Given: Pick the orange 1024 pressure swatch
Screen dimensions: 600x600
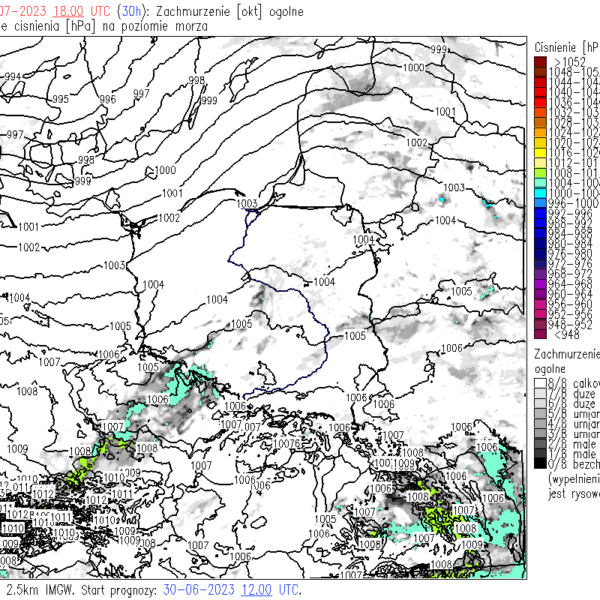Looking at the screenshot, I should tap(540, 132).
